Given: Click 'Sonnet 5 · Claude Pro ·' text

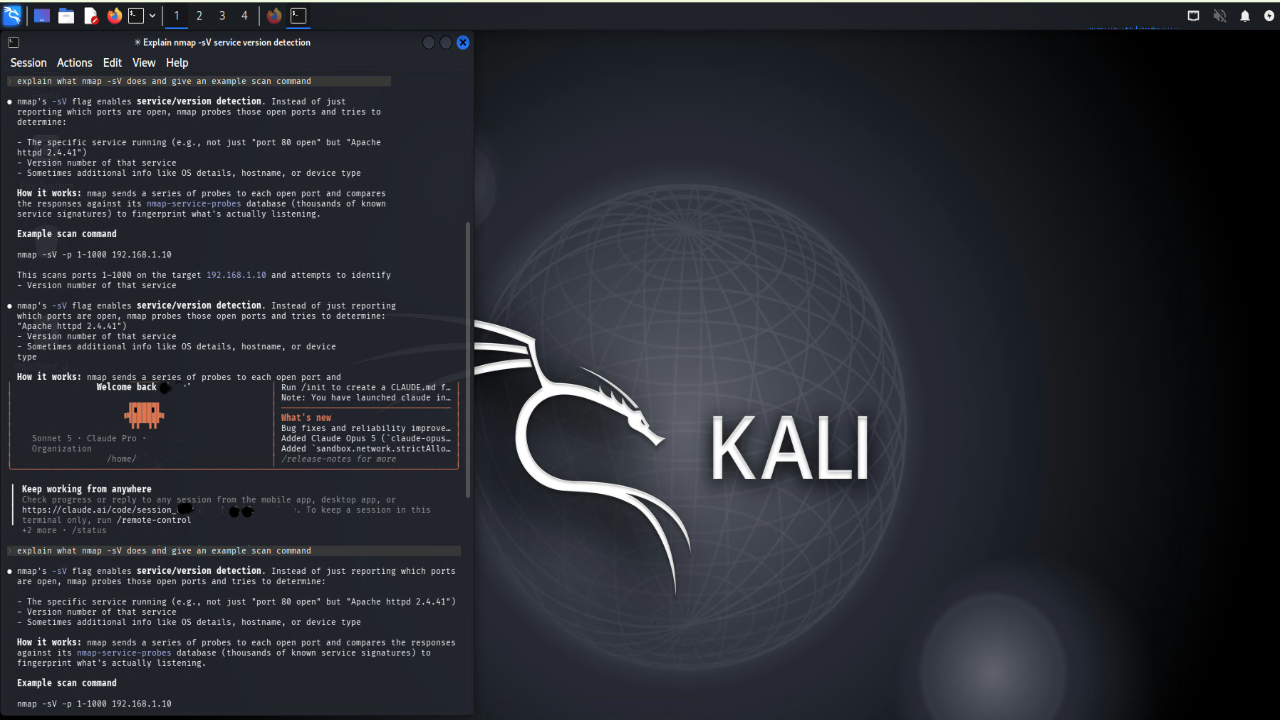Looking at the screenshot, I should click(x=89, y=438).
